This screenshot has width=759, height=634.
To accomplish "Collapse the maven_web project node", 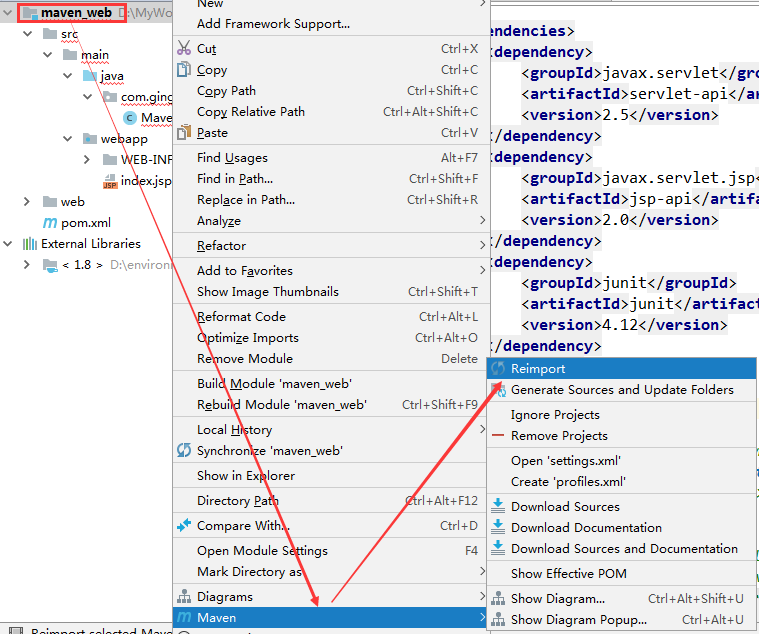I will point(7,13).
